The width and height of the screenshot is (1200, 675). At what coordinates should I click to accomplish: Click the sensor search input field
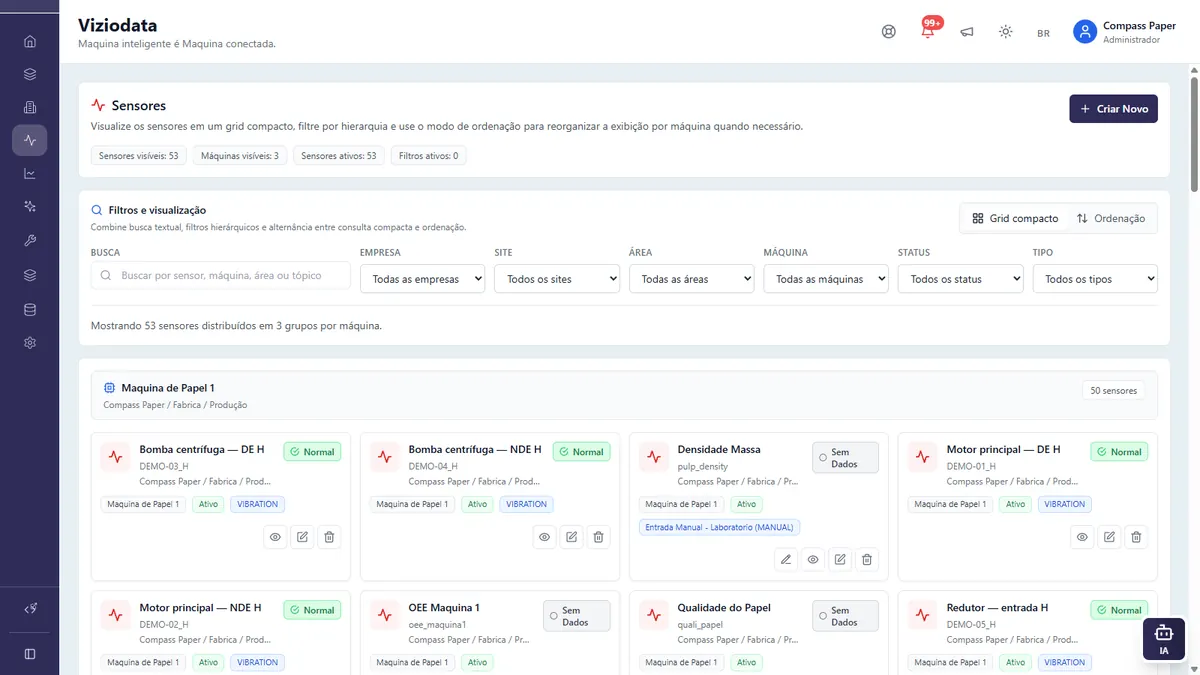point(221,275)
